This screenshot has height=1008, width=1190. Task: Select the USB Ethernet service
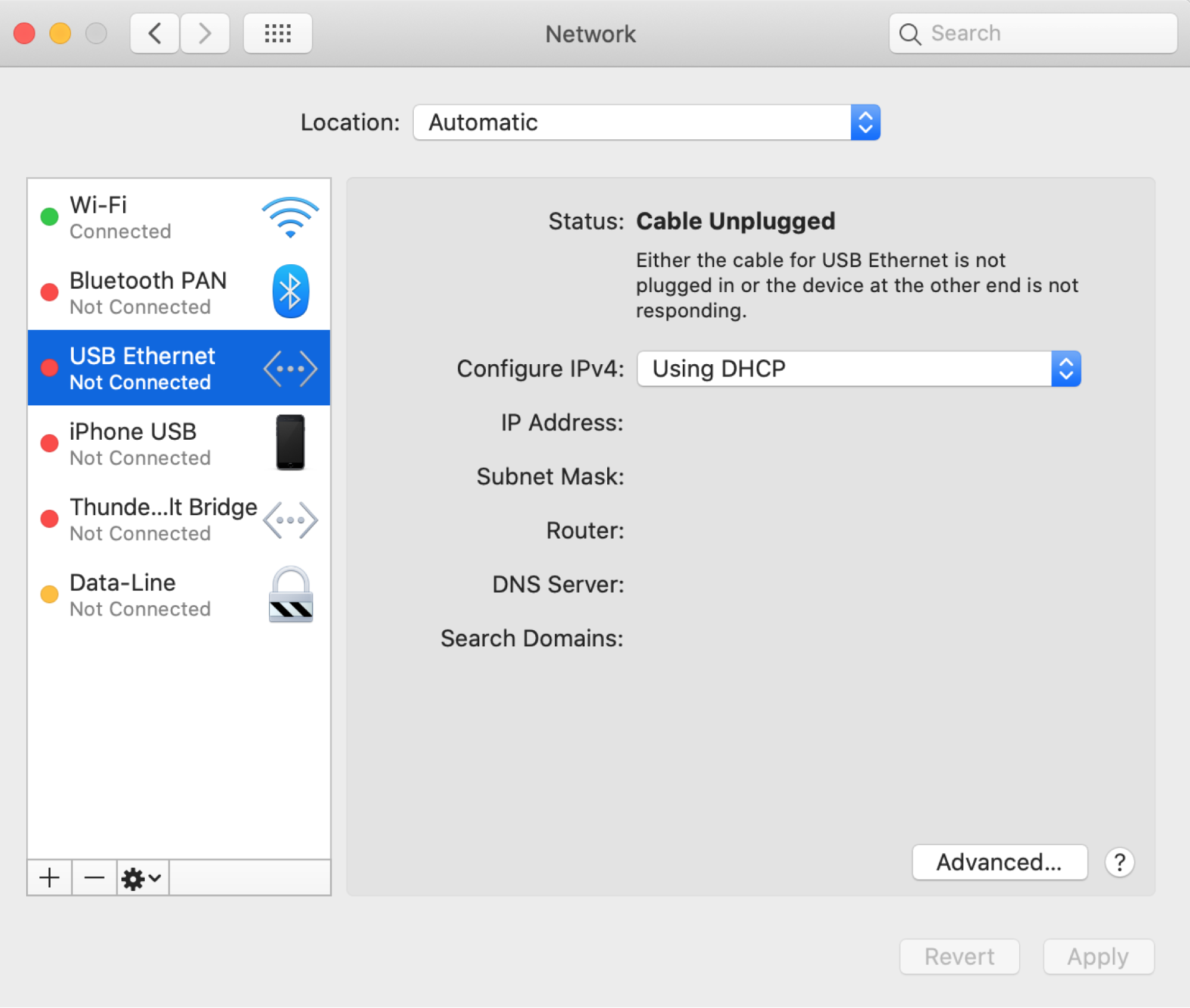coord(149,368)
